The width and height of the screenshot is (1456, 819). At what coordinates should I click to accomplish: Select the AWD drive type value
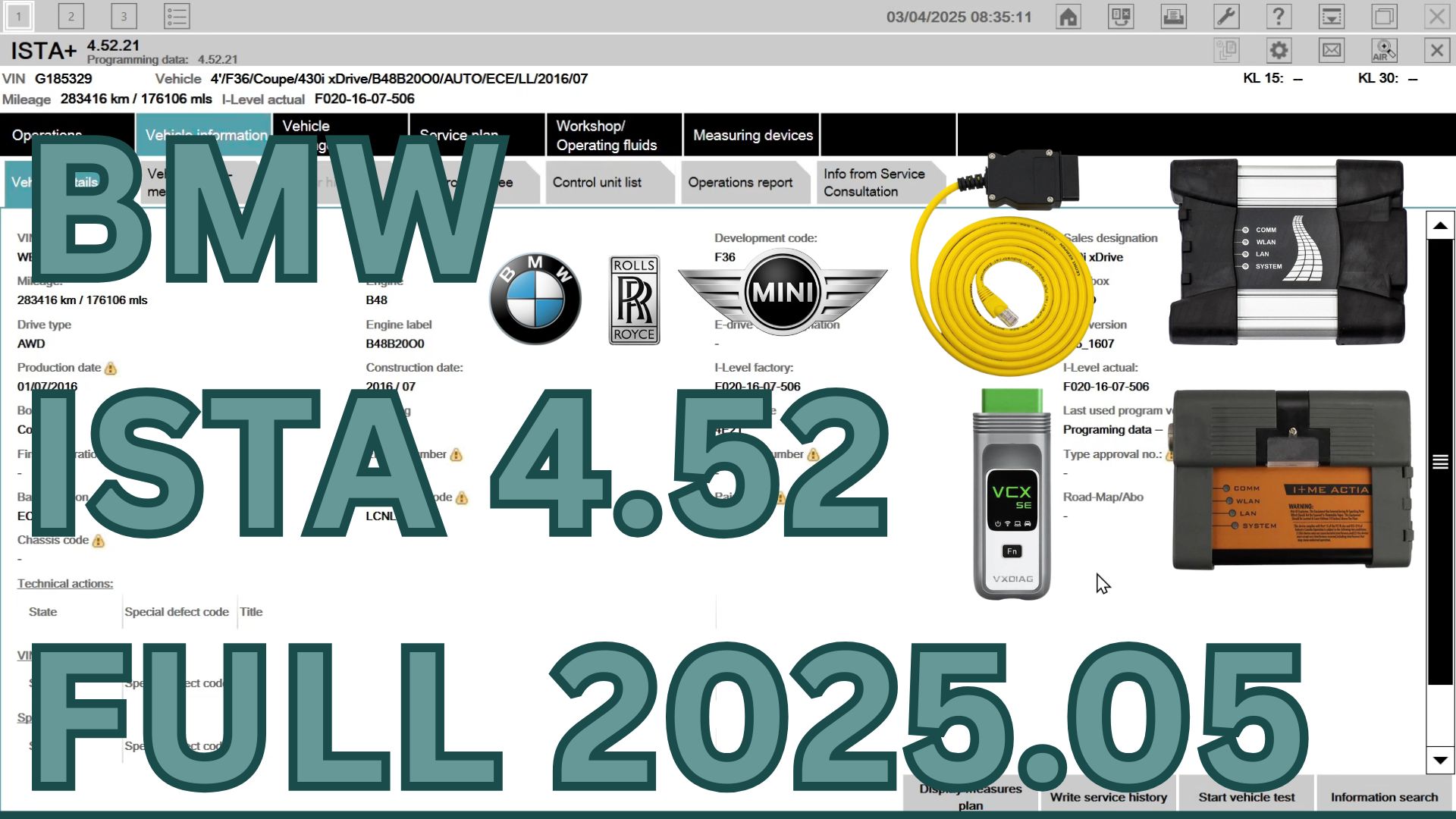pyautogui.click(x=31, y=344)
